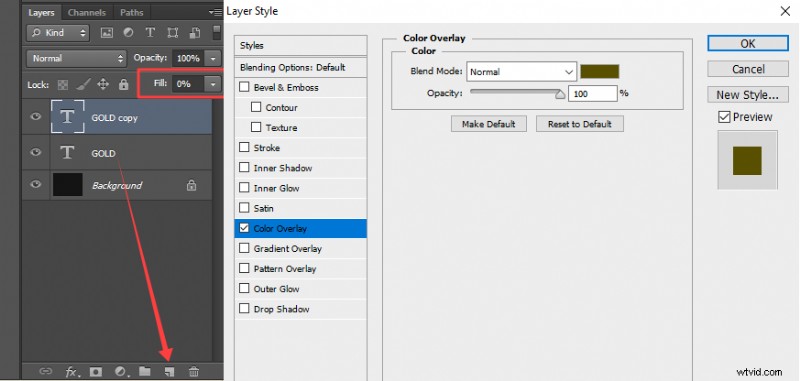The height and width of the screenshot is (381, 800).
Task: Open the fx layer style menu
Action: click(71, 371)
